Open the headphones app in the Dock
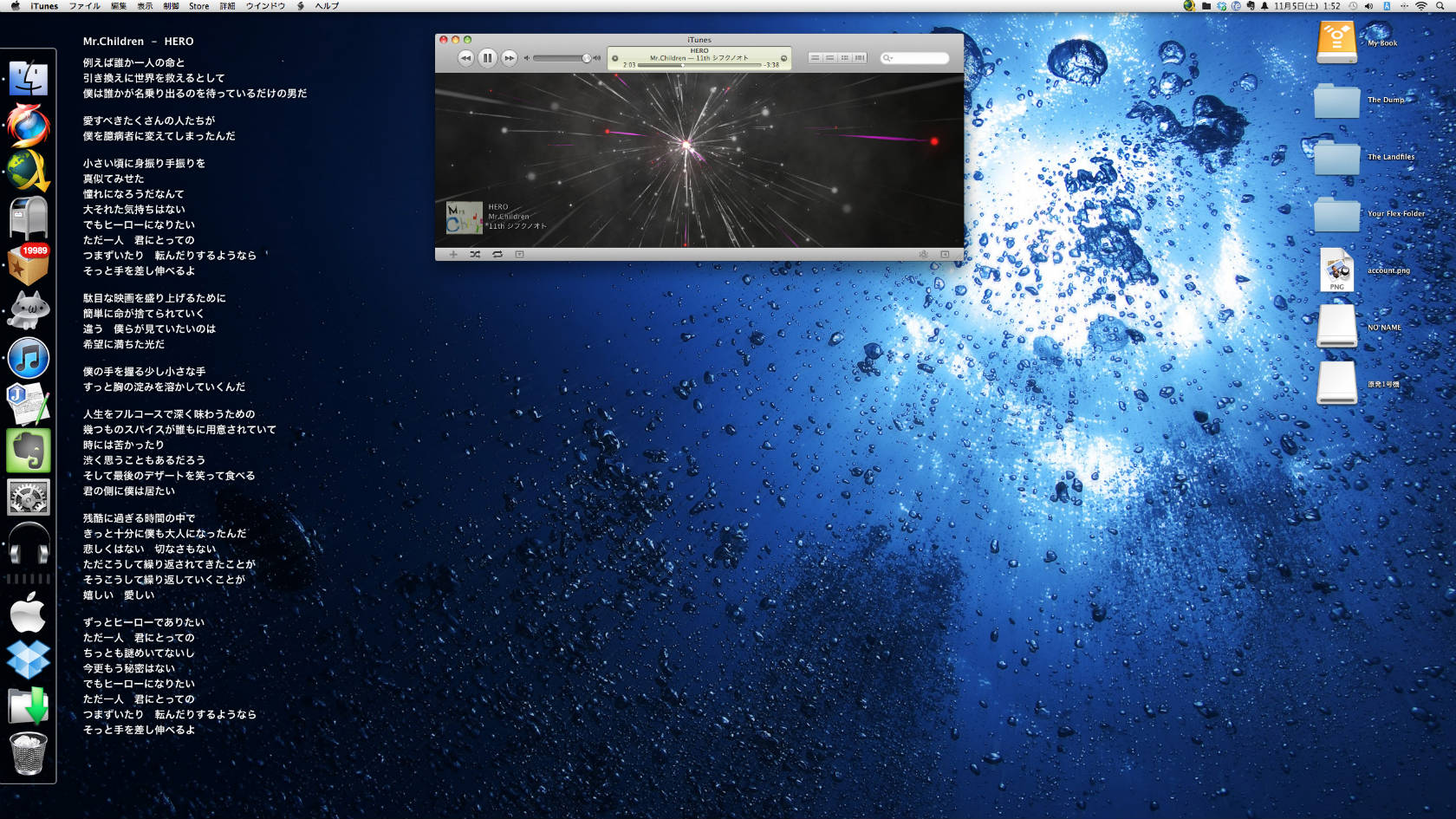 [x=28, y=544]
